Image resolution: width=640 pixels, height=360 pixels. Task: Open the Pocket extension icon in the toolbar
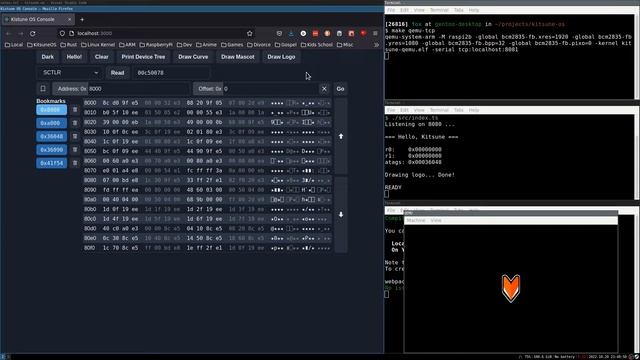click(x=279, y=33)
